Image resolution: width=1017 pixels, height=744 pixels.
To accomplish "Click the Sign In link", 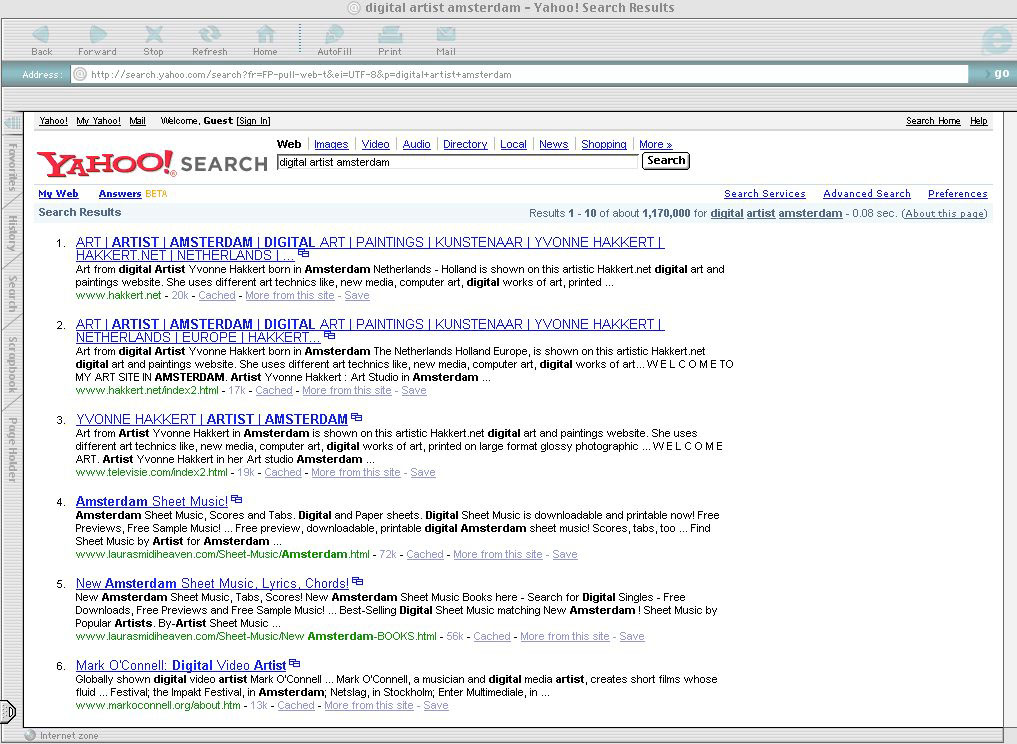I will (x=253, y=121).
